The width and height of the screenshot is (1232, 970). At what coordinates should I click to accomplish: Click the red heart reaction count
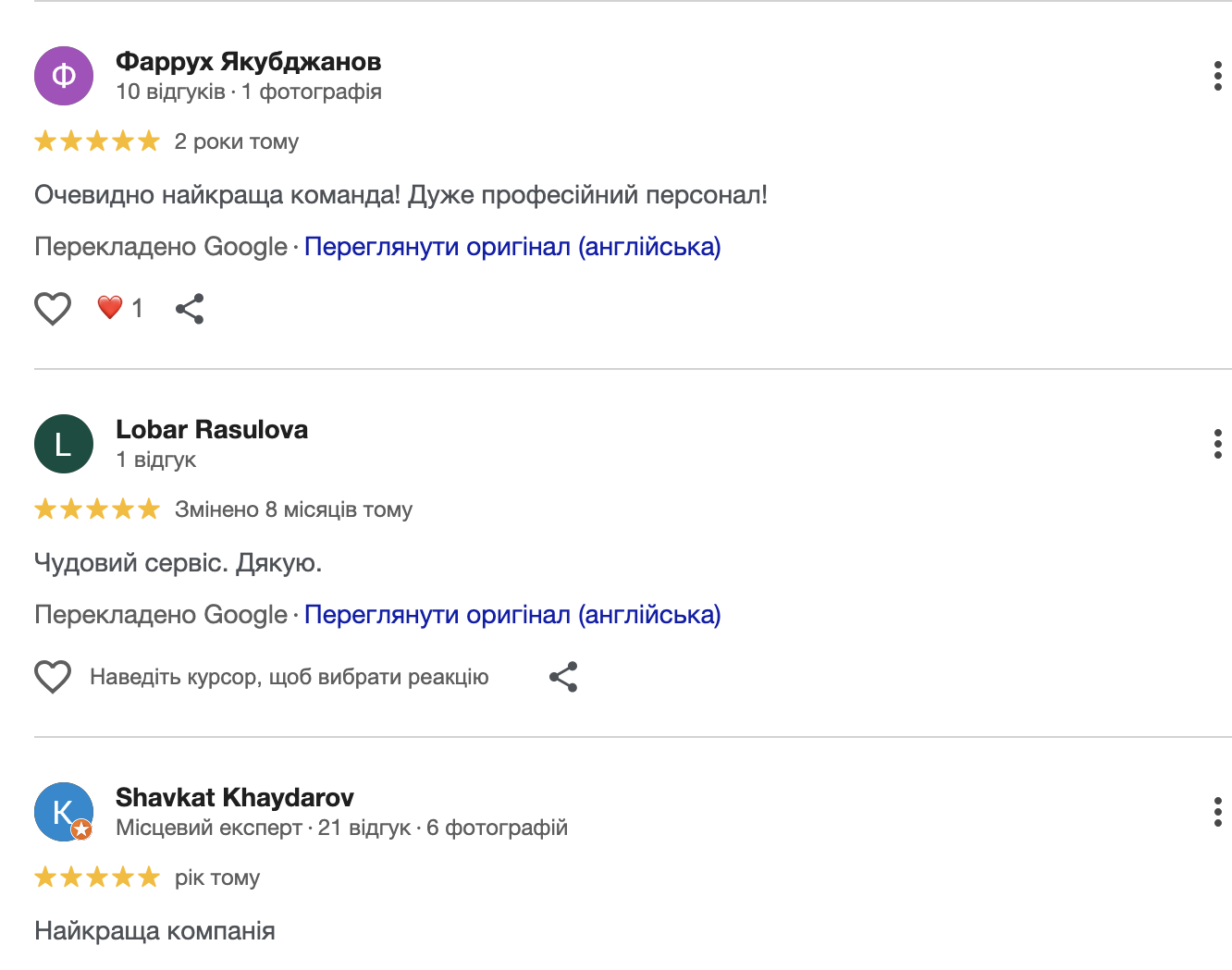pyautogui.click(x=120, y=308)
